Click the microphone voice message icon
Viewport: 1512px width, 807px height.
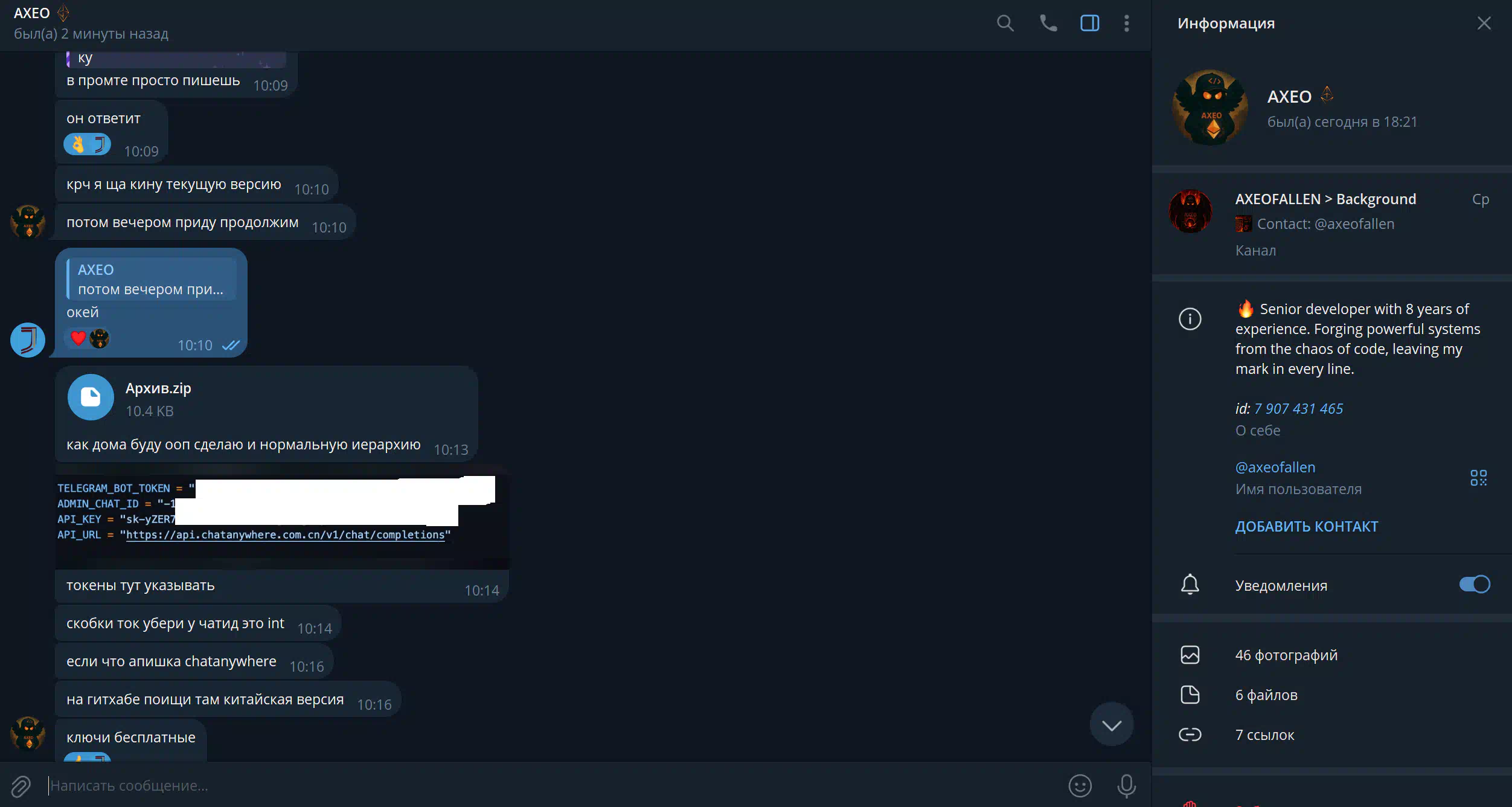click(x=1127, y=786)
